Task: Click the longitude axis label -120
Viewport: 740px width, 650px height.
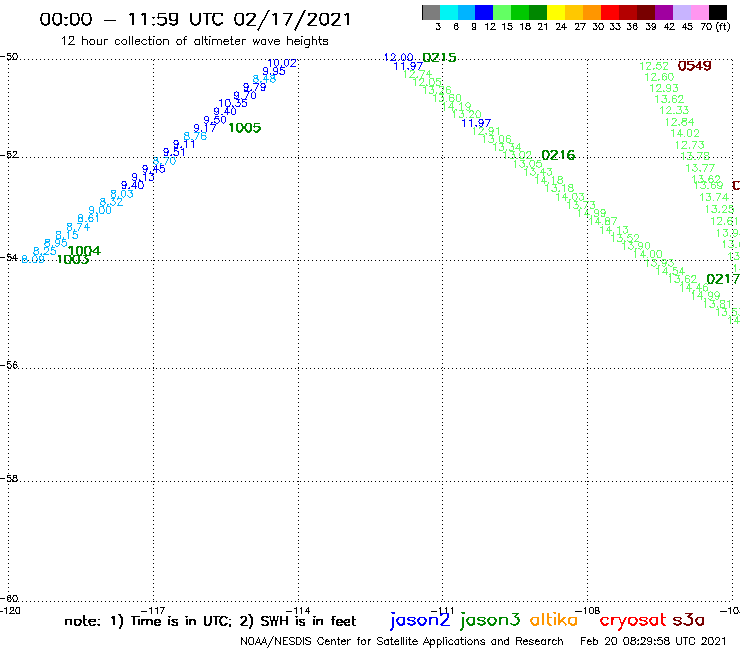Action: [10, 611]
